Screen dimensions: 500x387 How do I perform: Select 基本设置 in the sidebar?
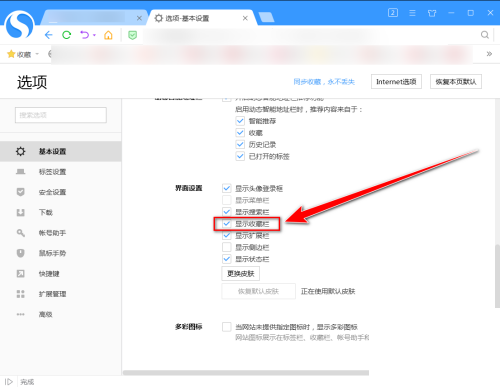click(x=61, y=151)
